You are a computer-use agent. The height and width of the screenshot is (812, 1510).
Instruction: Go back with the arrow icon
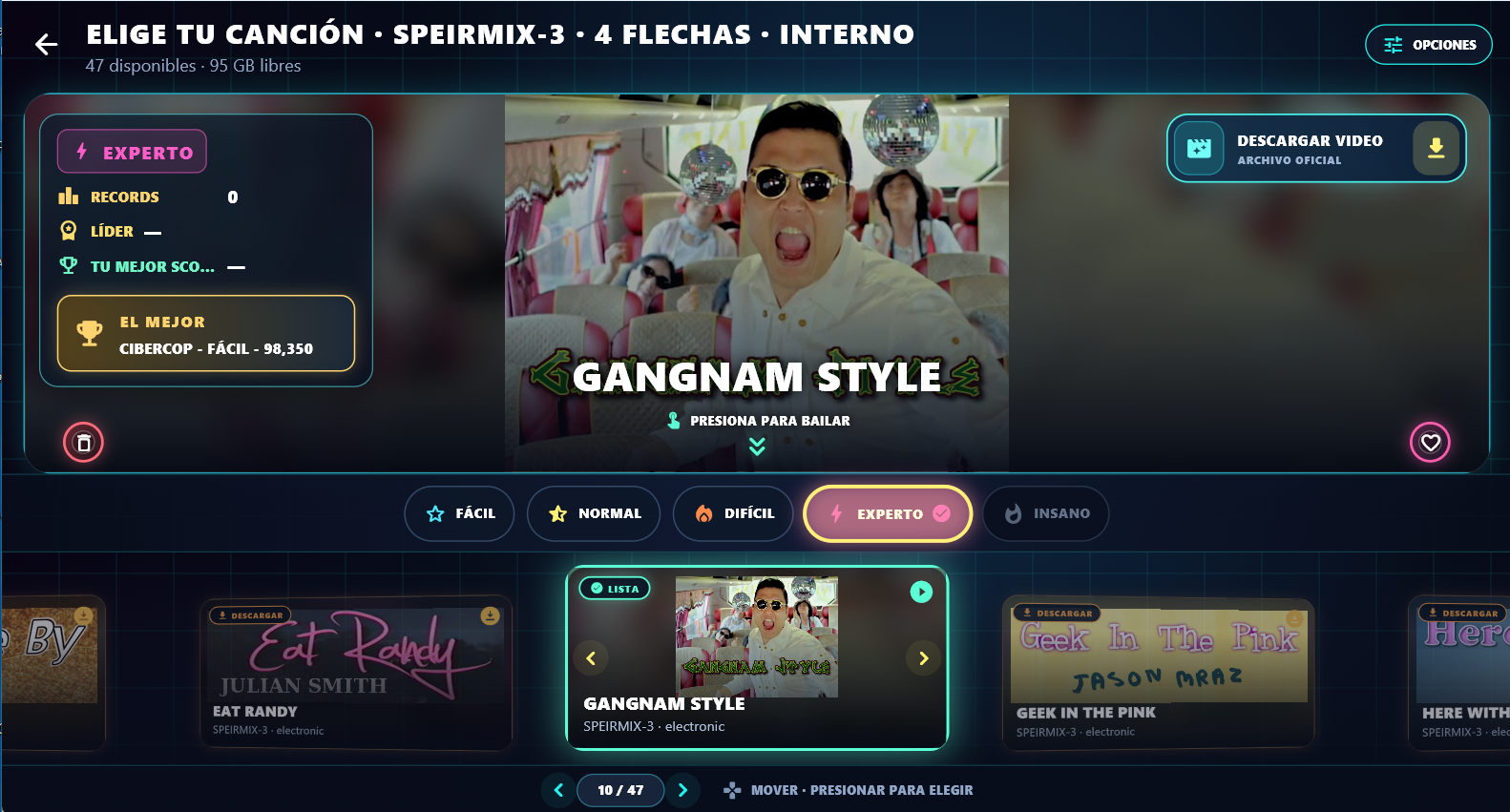tap(46, 44)
